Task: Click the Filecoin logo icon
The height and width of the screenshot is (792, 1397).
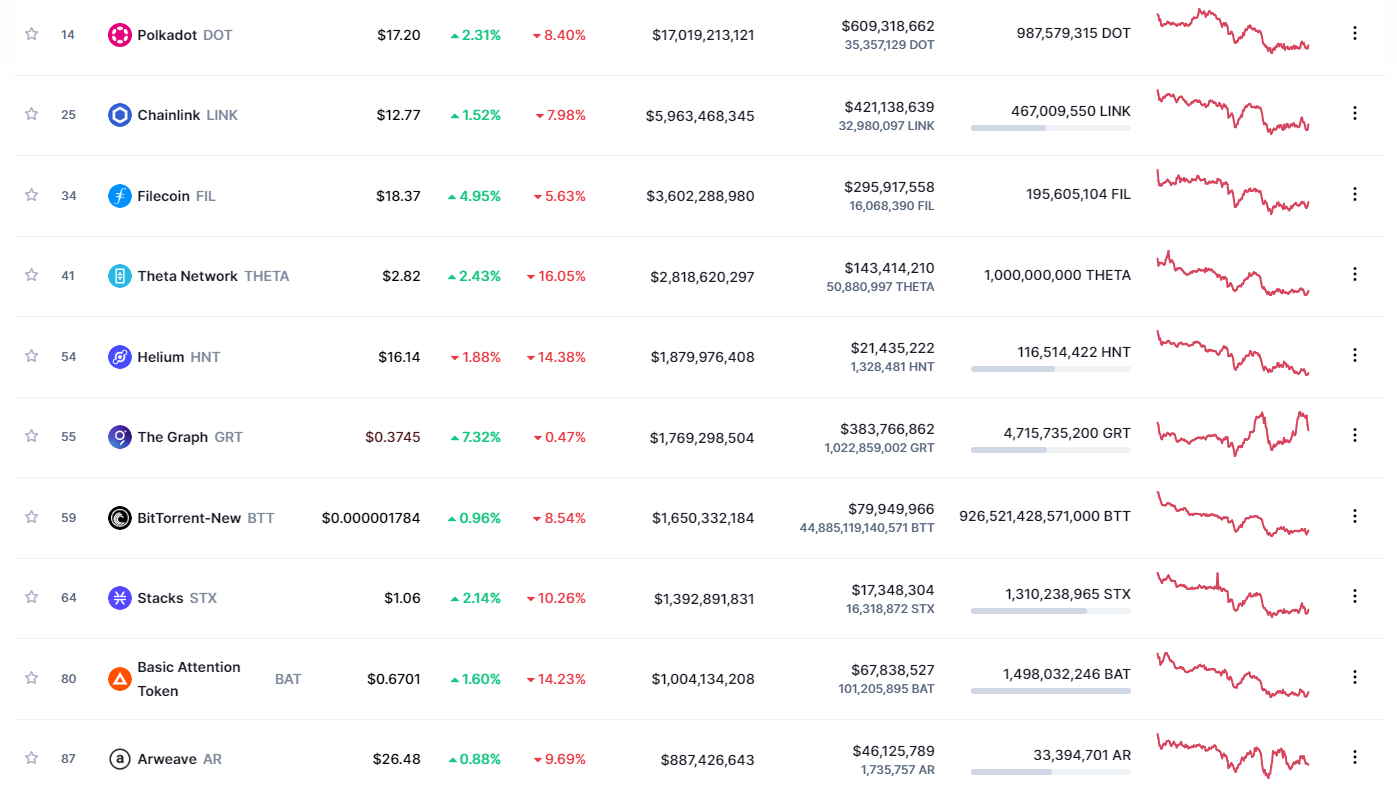Action: pos(120,196)
